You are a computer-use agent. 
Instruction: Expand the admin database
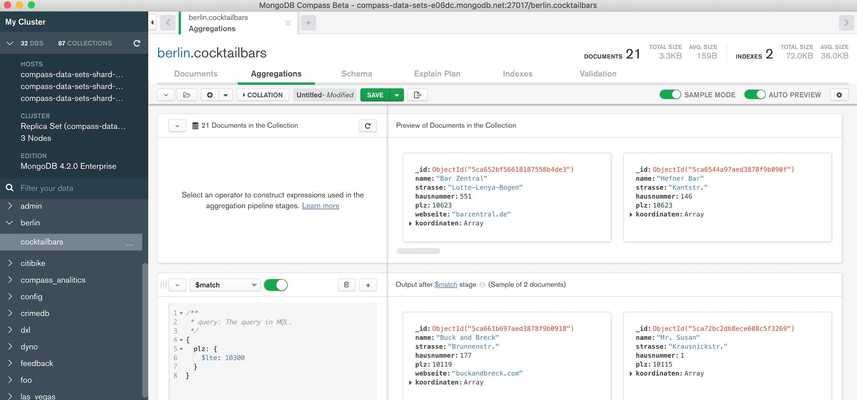[x=10, y=207]
